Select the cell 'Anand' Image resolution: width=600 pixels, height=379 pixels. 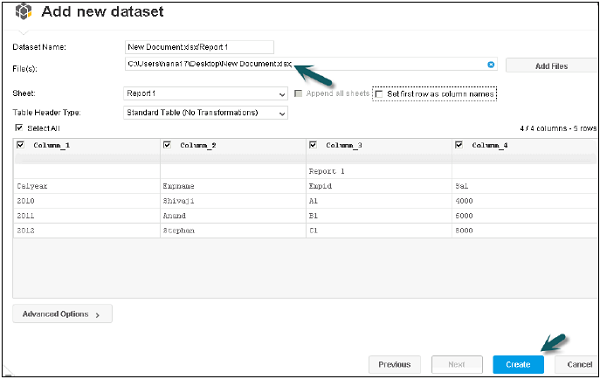coord(233,216)
